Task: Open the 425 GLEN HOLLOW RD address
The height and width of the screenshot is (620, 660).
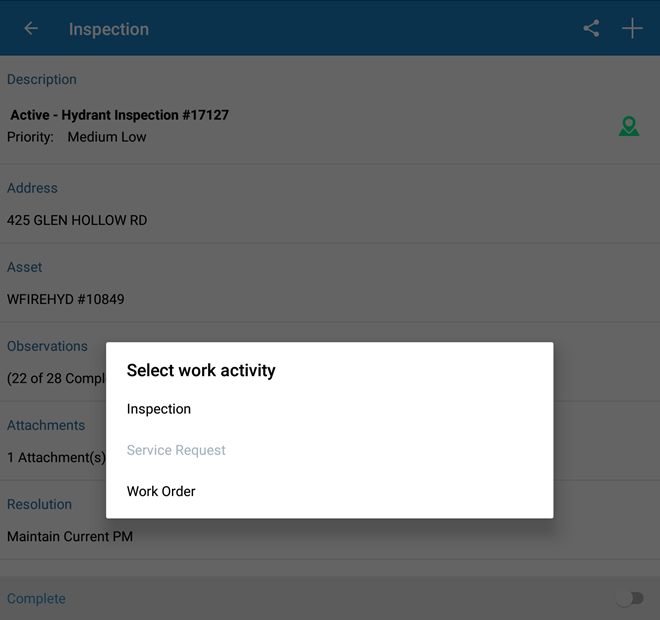Action: click(77, 220)
